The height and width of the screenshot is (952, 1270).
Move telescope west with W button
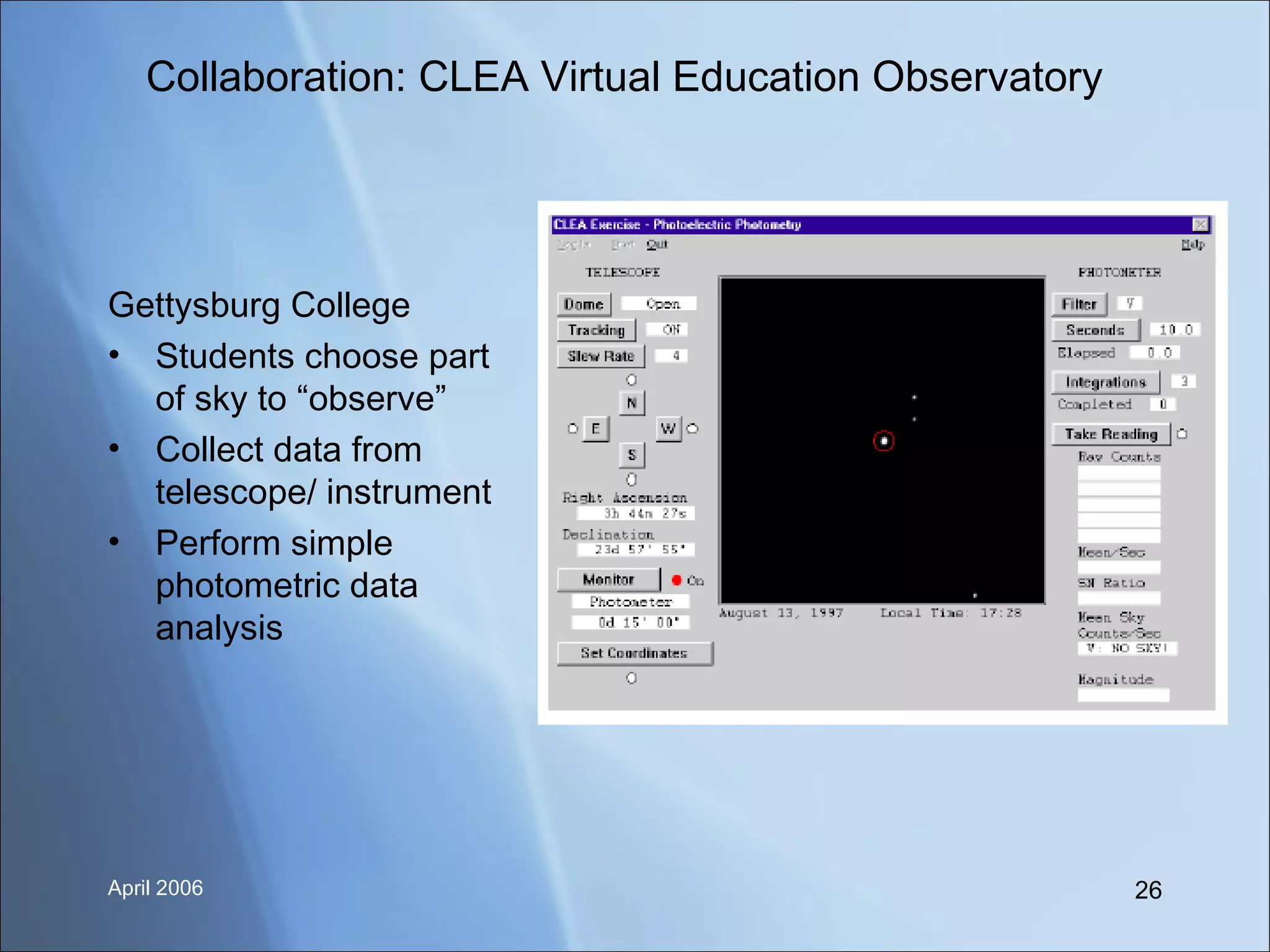coord(668,429)
